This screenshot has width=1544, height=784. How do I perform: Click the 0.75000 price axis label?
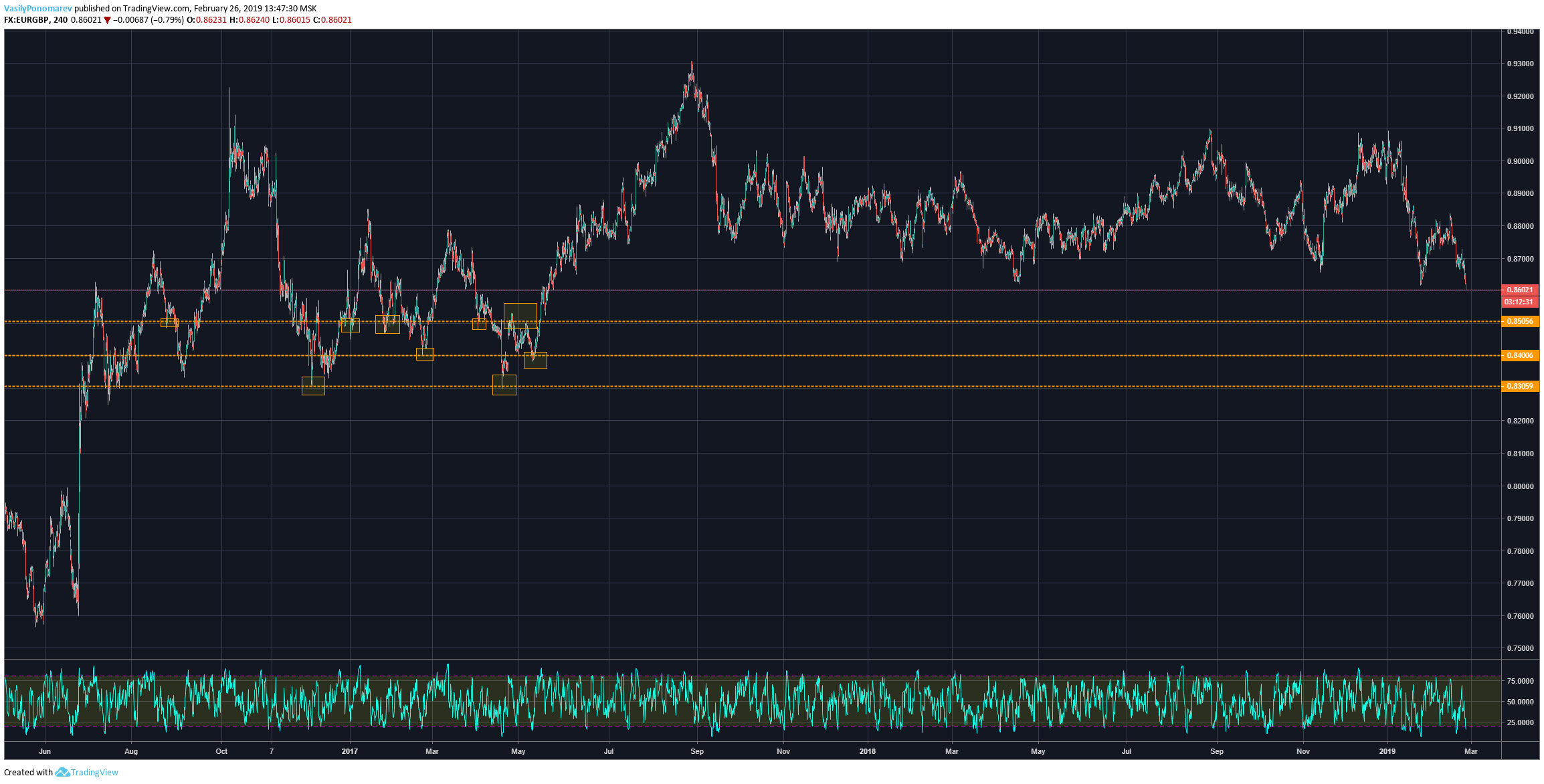pyautogui.click(x=1520, y=648)
